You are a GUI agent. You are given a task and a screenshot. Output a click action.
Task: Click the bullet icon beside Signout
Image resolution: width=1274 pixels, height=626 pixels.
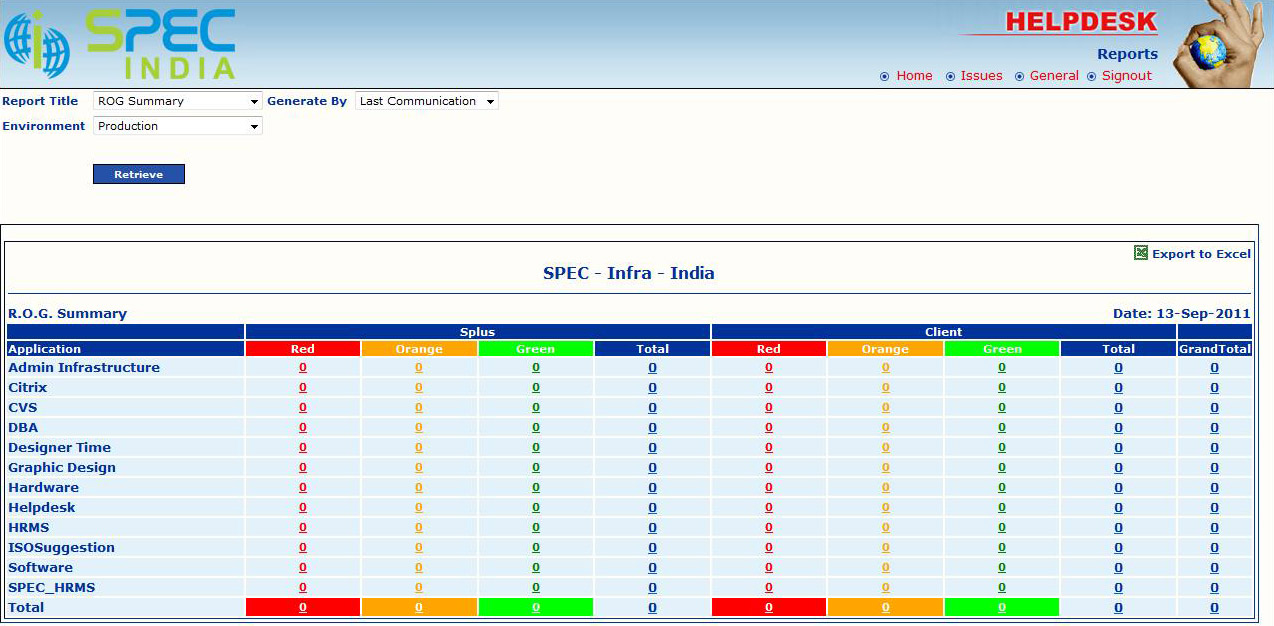pos(1092,76)
